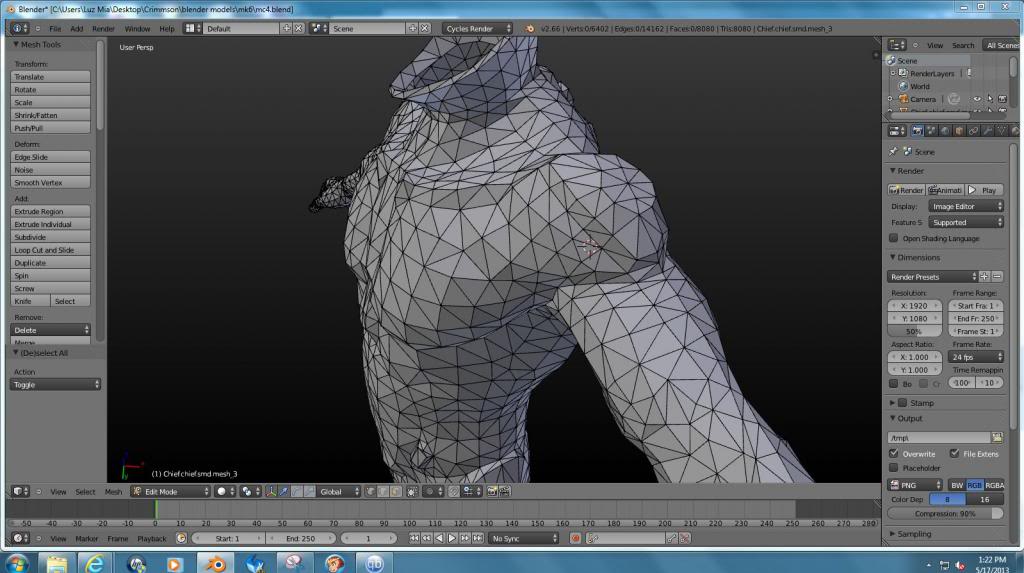Click the Subdivide button
Image resolution: width=1024 pixels, height=573 pixels.
coord(50,237)
